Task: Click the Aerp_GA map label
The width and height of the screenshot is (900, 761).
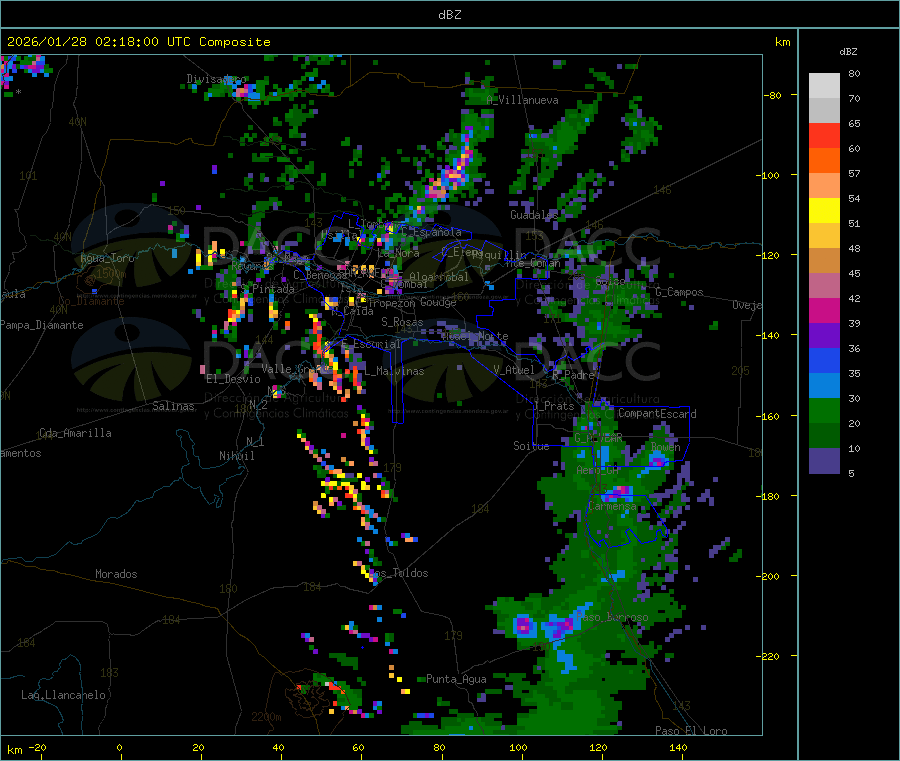Action: (598, 469)
